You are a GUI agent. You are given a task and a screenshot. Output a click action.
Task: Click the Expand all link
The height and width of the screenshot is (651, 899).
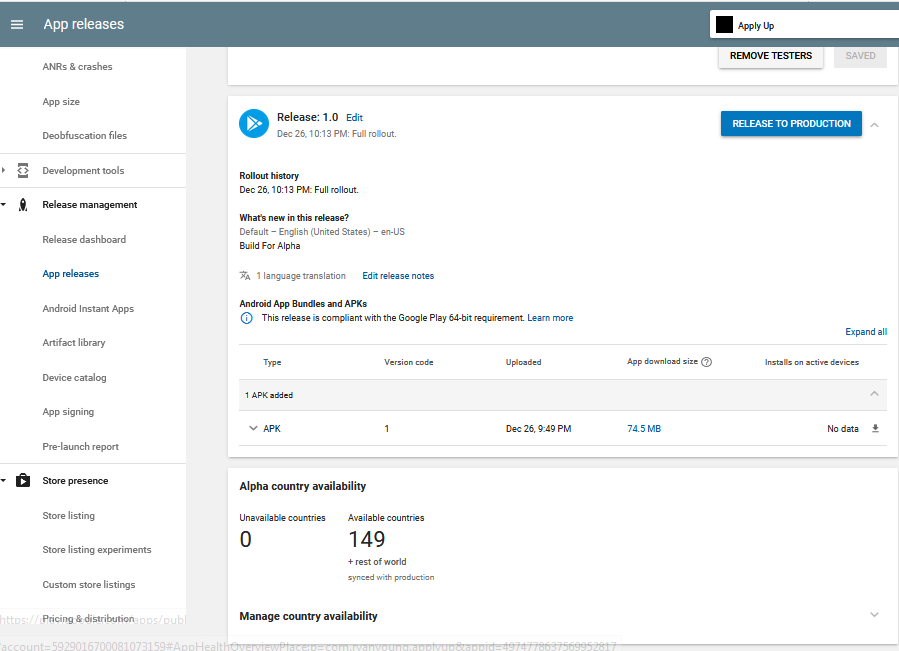[x=865, y=331]
